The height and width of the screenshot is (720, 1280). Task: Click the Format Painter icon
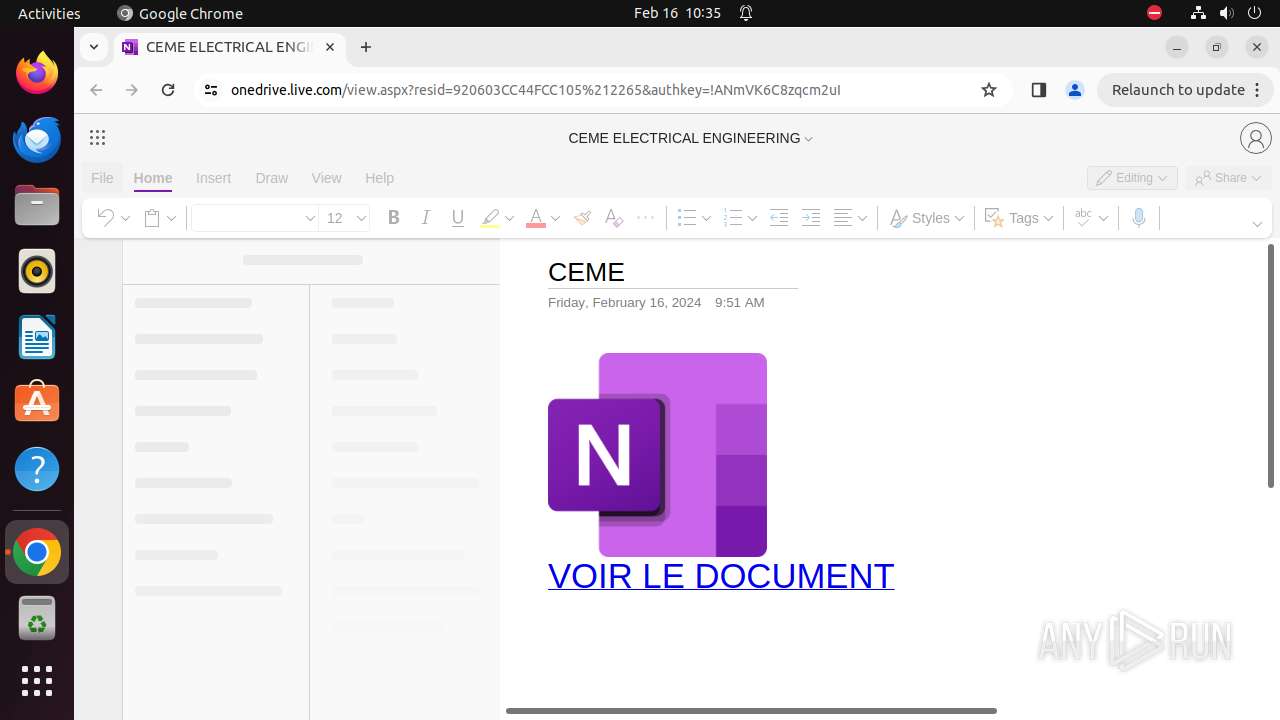[582, 218]
